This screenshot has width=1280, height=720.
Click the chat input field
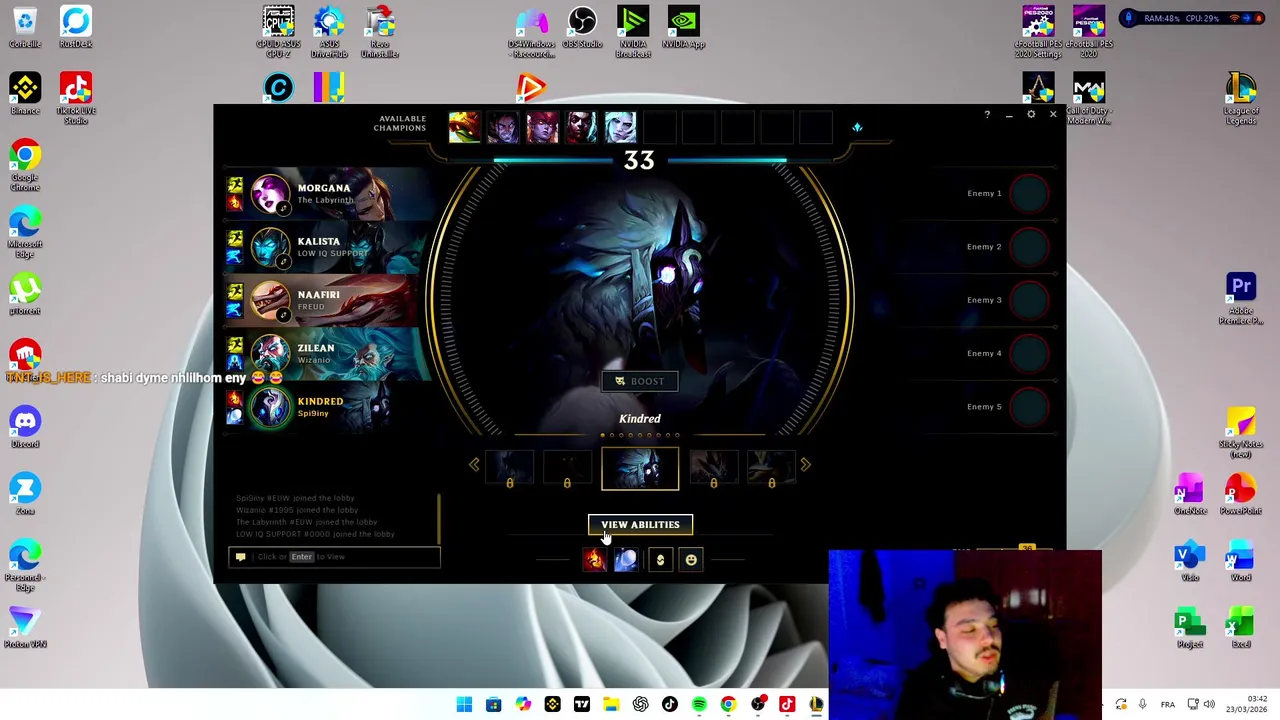tap(335, 557)
